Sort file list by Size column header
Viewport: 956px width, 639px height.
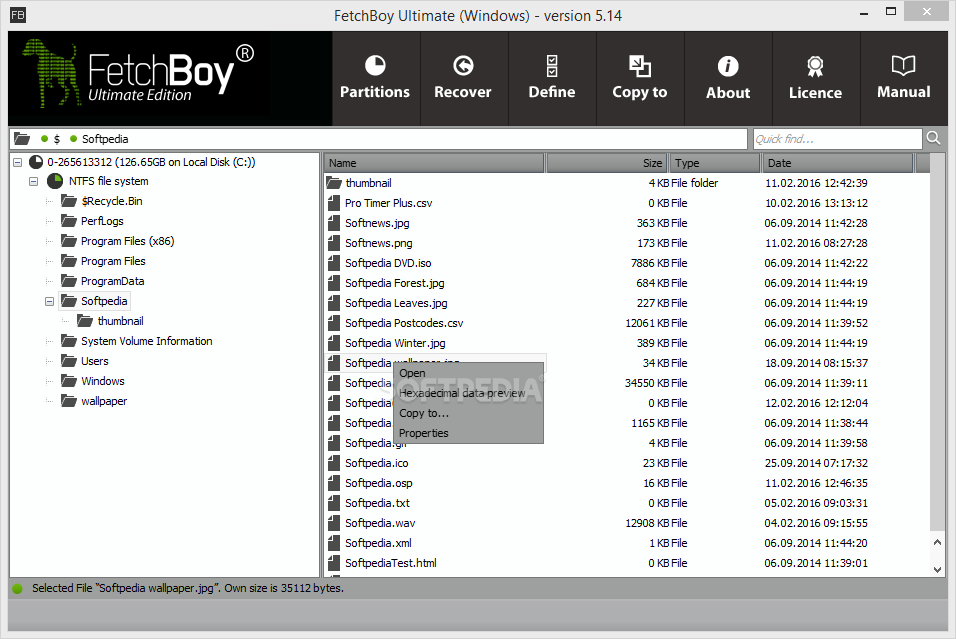tap(607, 163)
